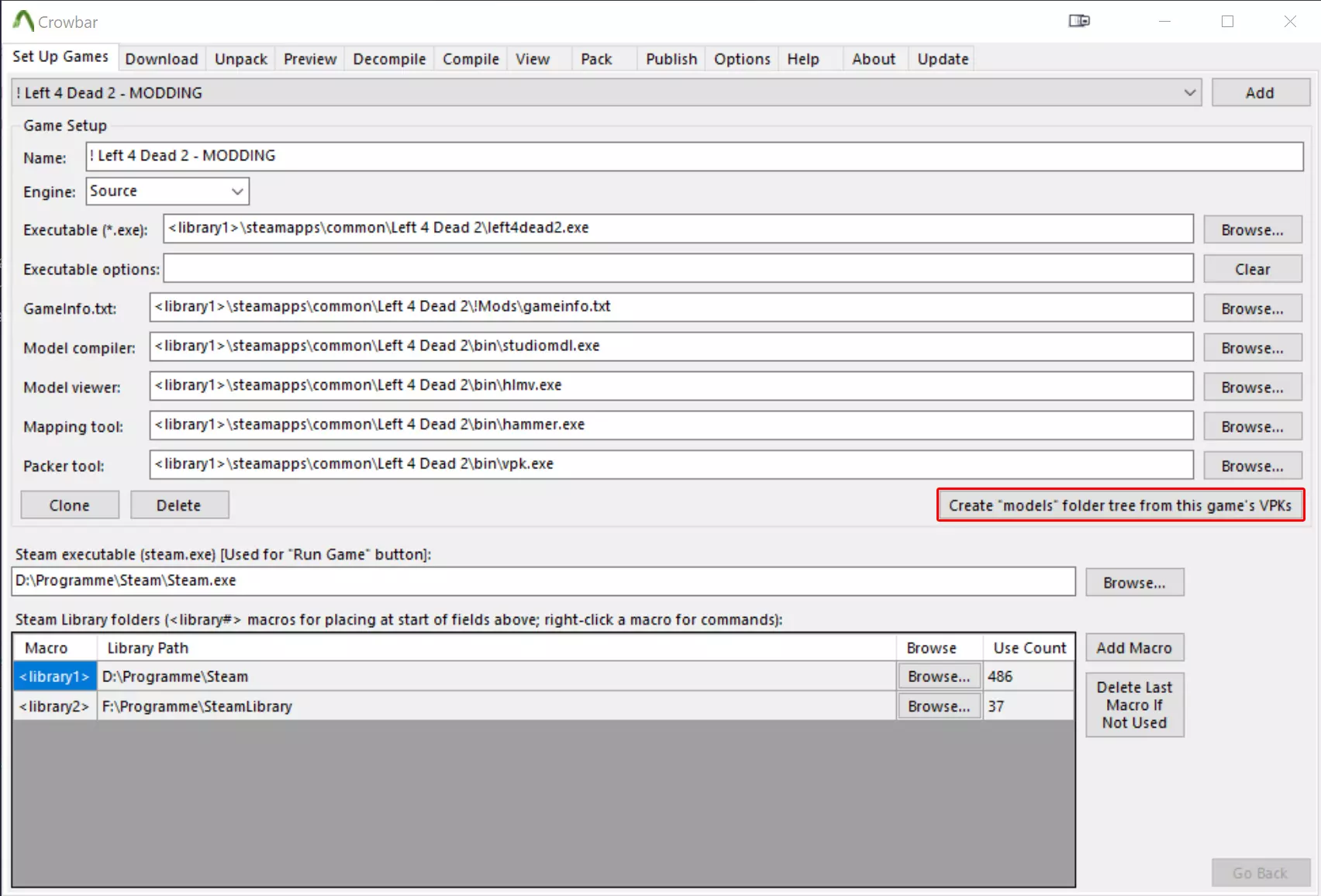This screenshot has width=1321, height=896.
Task: Select the <library2> macro row
Action: (x=54, y=706)
